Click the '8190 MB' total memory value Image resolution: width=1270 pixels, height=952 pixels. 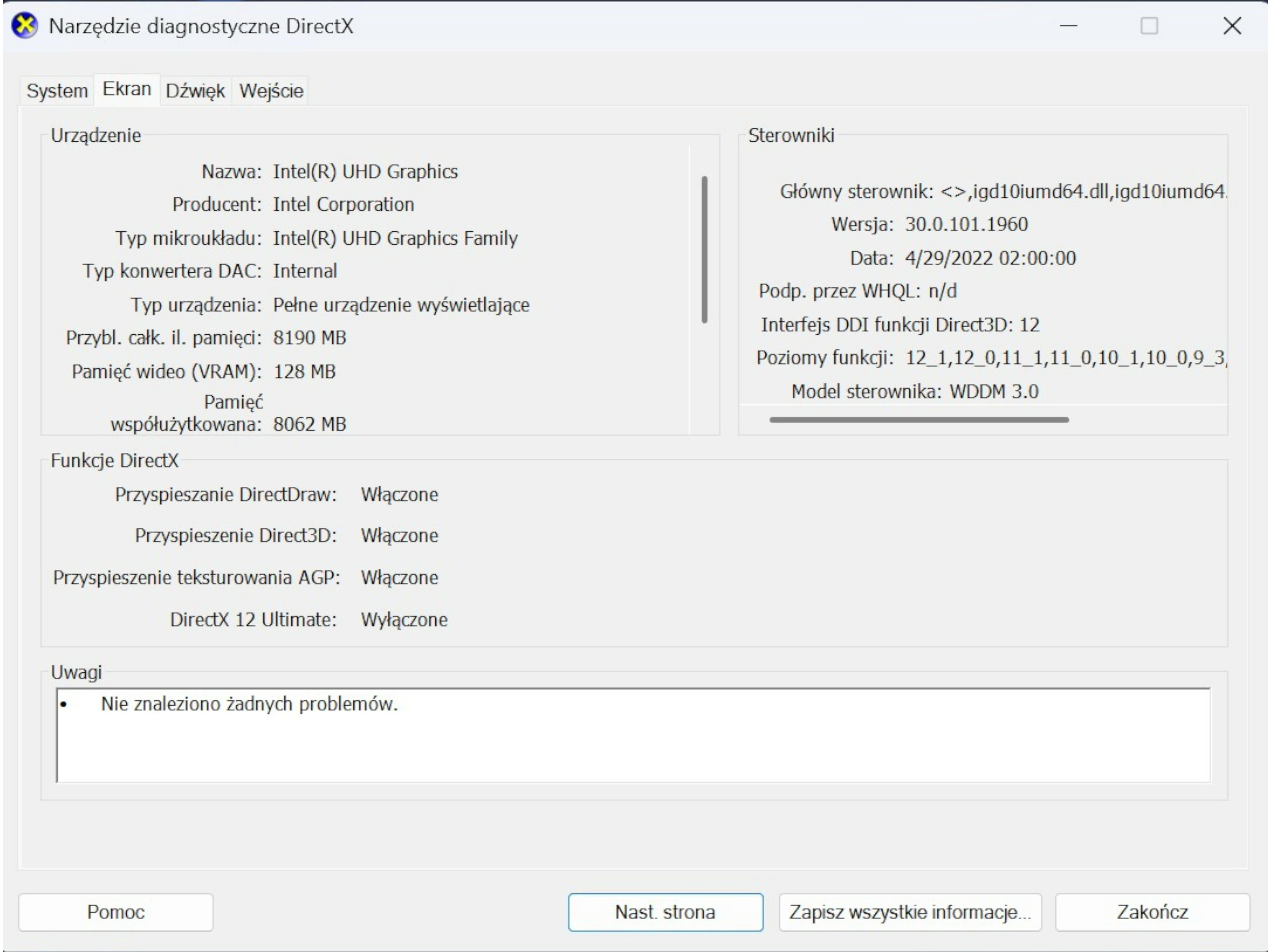coord(309,337)
